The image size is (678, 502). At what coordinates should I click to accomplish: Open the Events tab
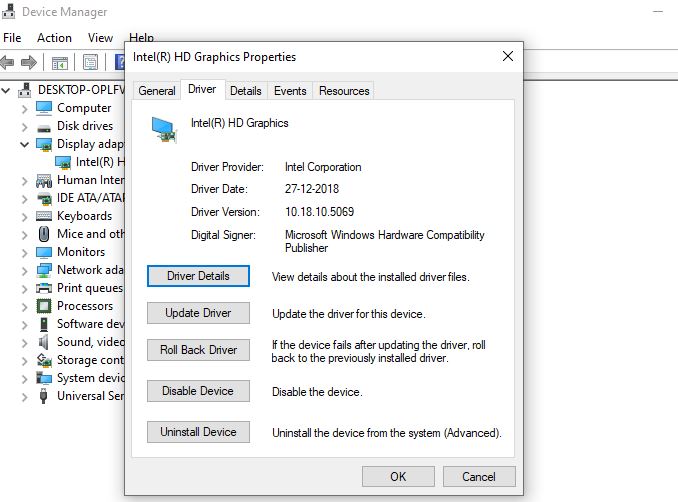point(290,91)
